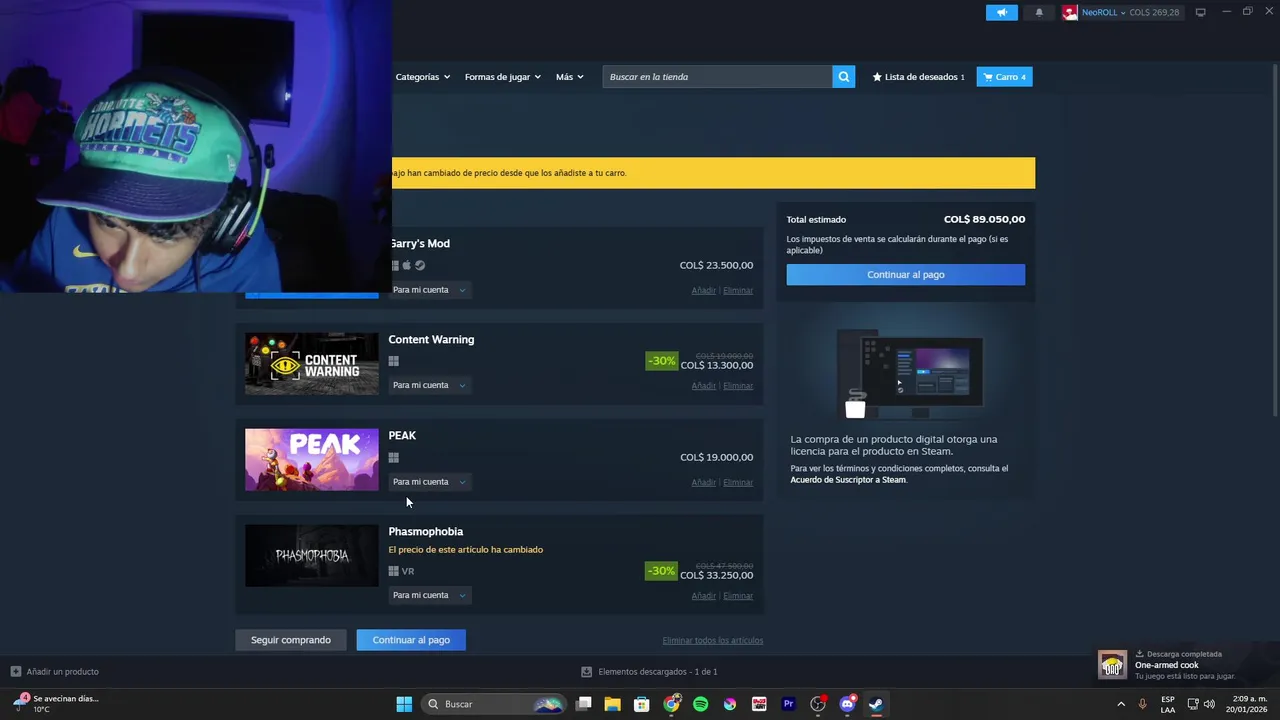Click the Windows platform icon for Phasmophobia
This screenshot has height=720, width=1280.
coord(394,571)
